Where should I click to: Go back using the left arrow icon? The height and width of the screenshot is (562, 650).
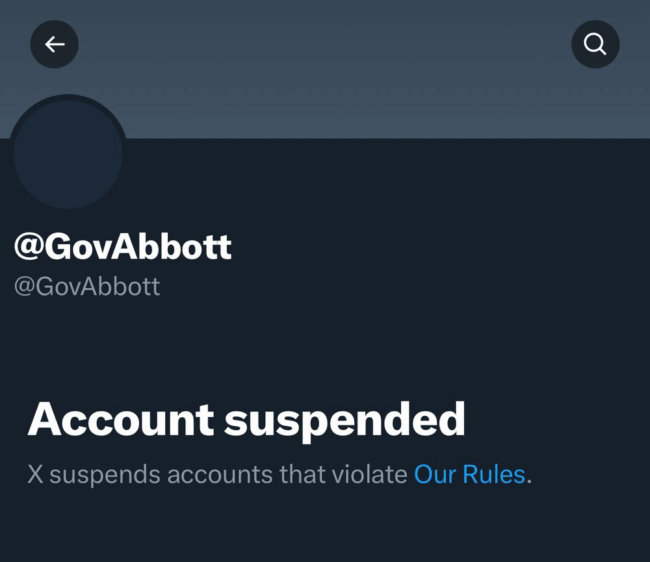point(54,44)
